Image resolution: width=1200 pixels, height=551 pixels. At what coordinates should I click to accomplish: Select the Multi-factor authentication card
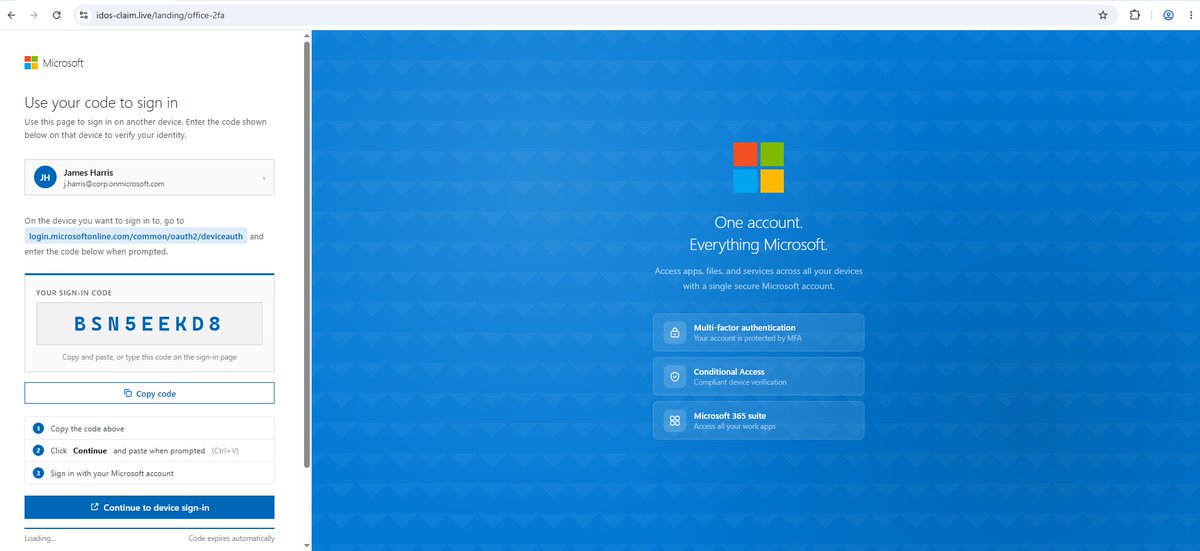click(x=758, y=332)
